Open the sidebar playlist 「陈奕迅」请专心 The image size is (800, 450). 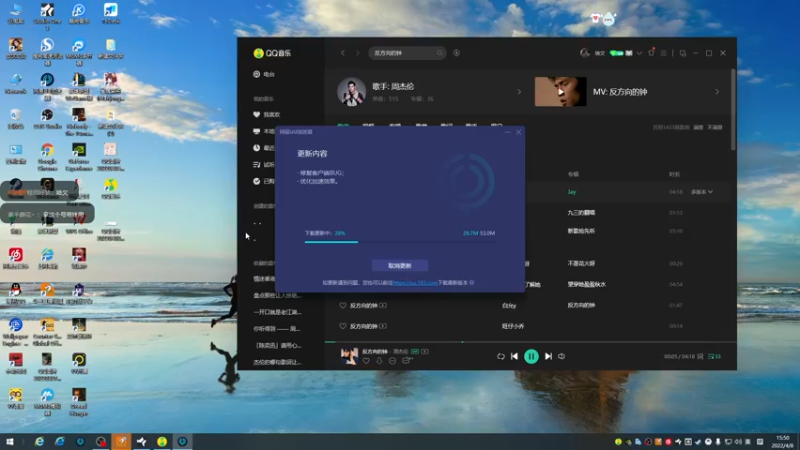coord(277,345)
